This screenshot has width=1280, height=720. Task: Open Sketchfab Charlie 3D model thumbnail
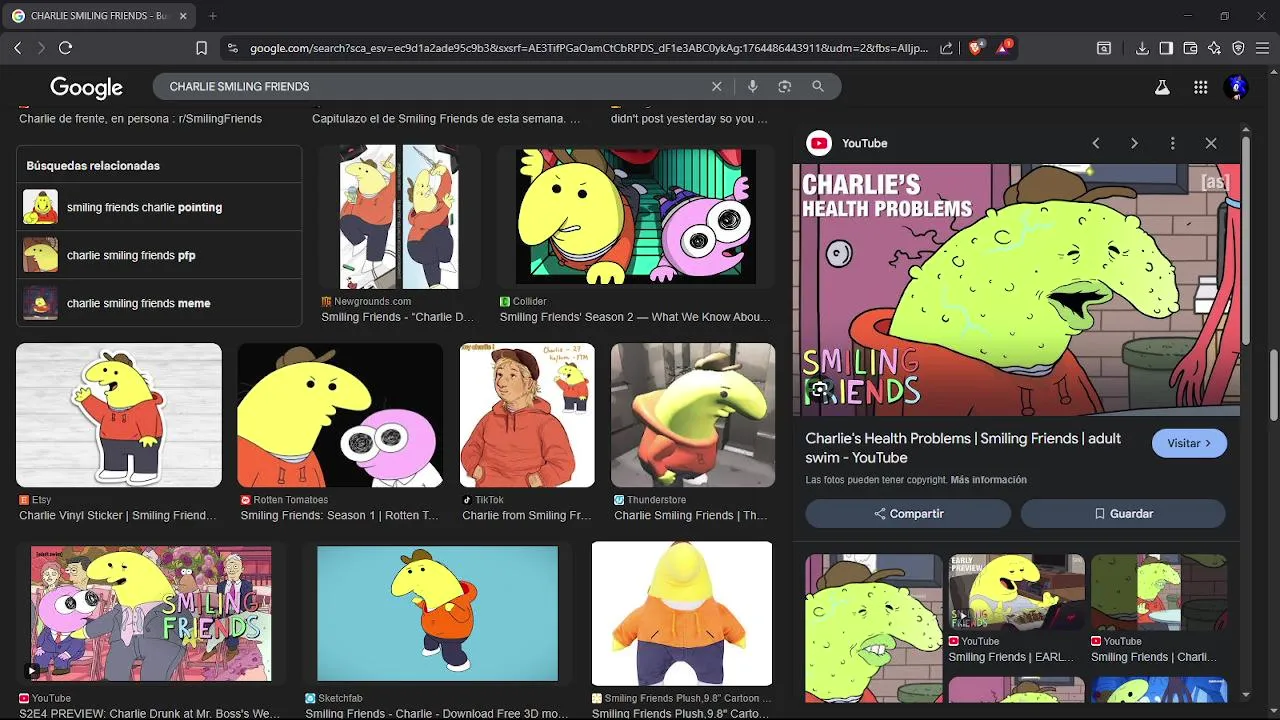coord(437,614)
